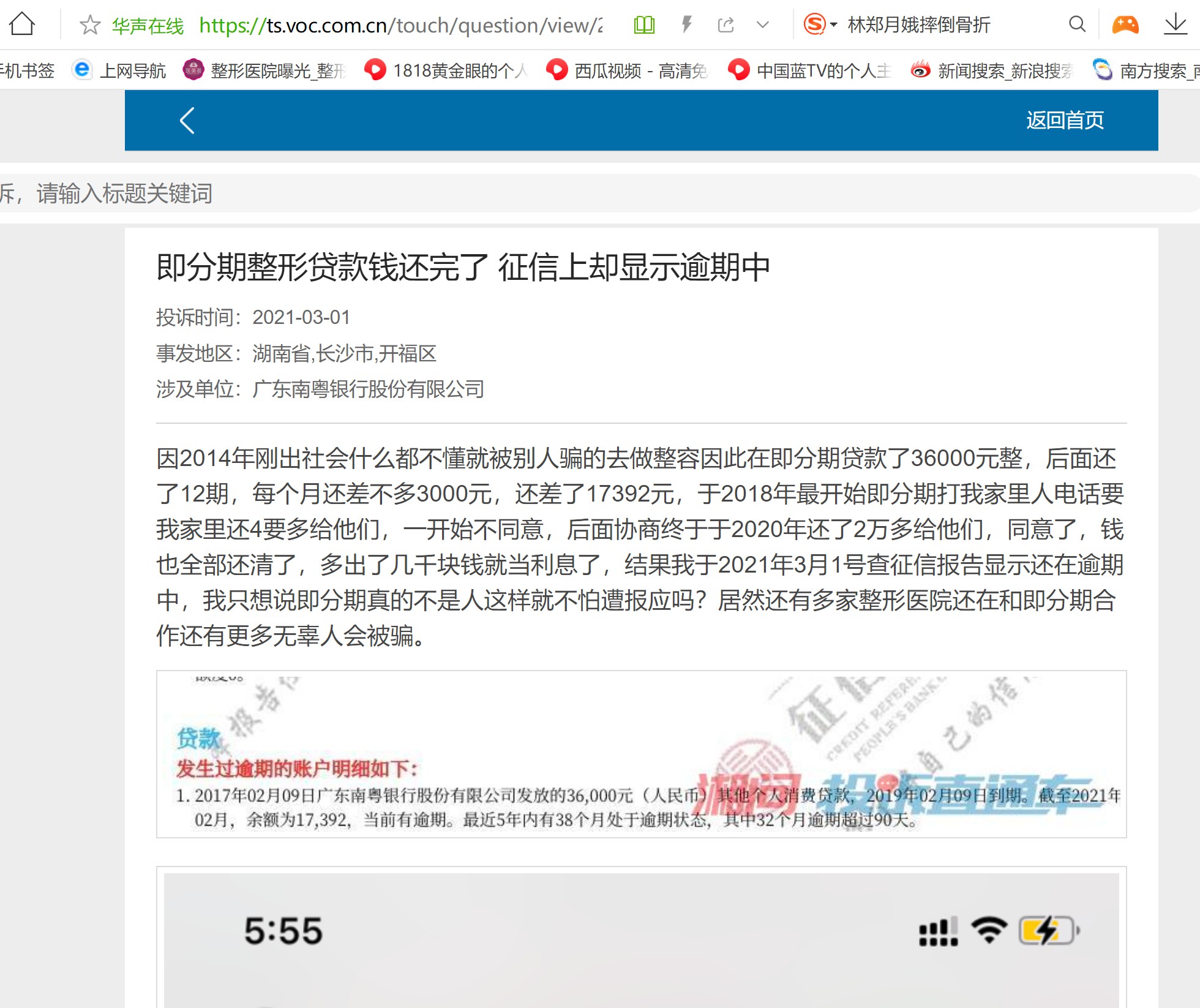Open the game controller icon
1200x1008 pixels.
(x=1125, y=24)
